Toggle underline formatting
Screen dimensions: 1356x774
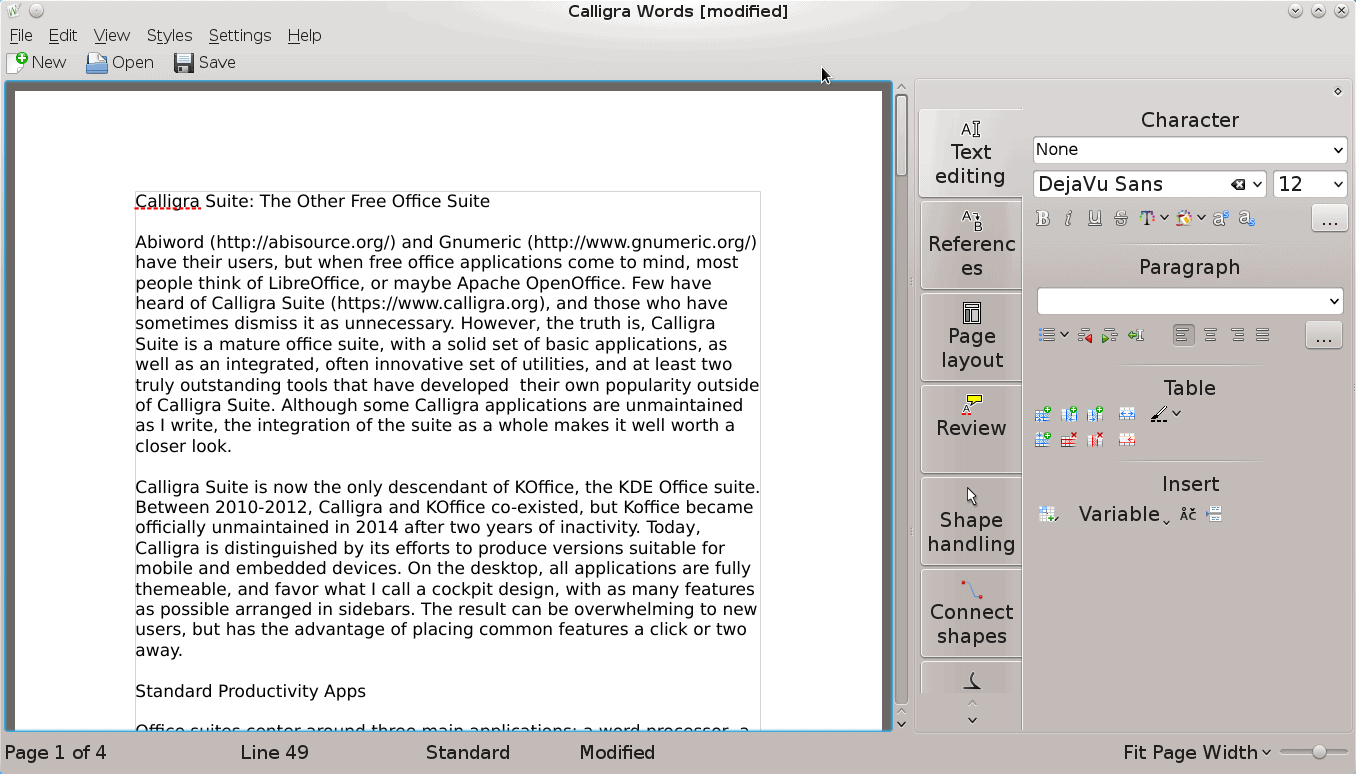[x=1094, y=218]
